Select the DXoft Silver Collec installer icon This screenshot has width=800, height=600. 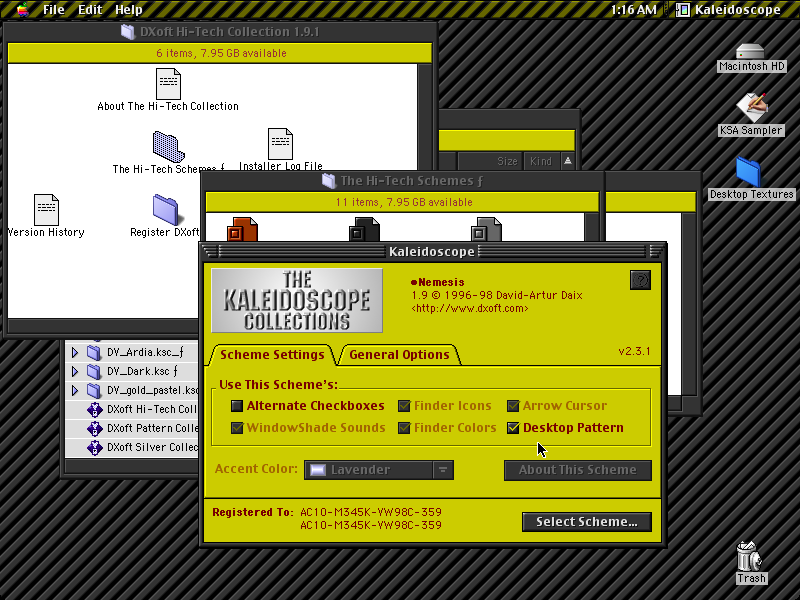pos(94,447)
